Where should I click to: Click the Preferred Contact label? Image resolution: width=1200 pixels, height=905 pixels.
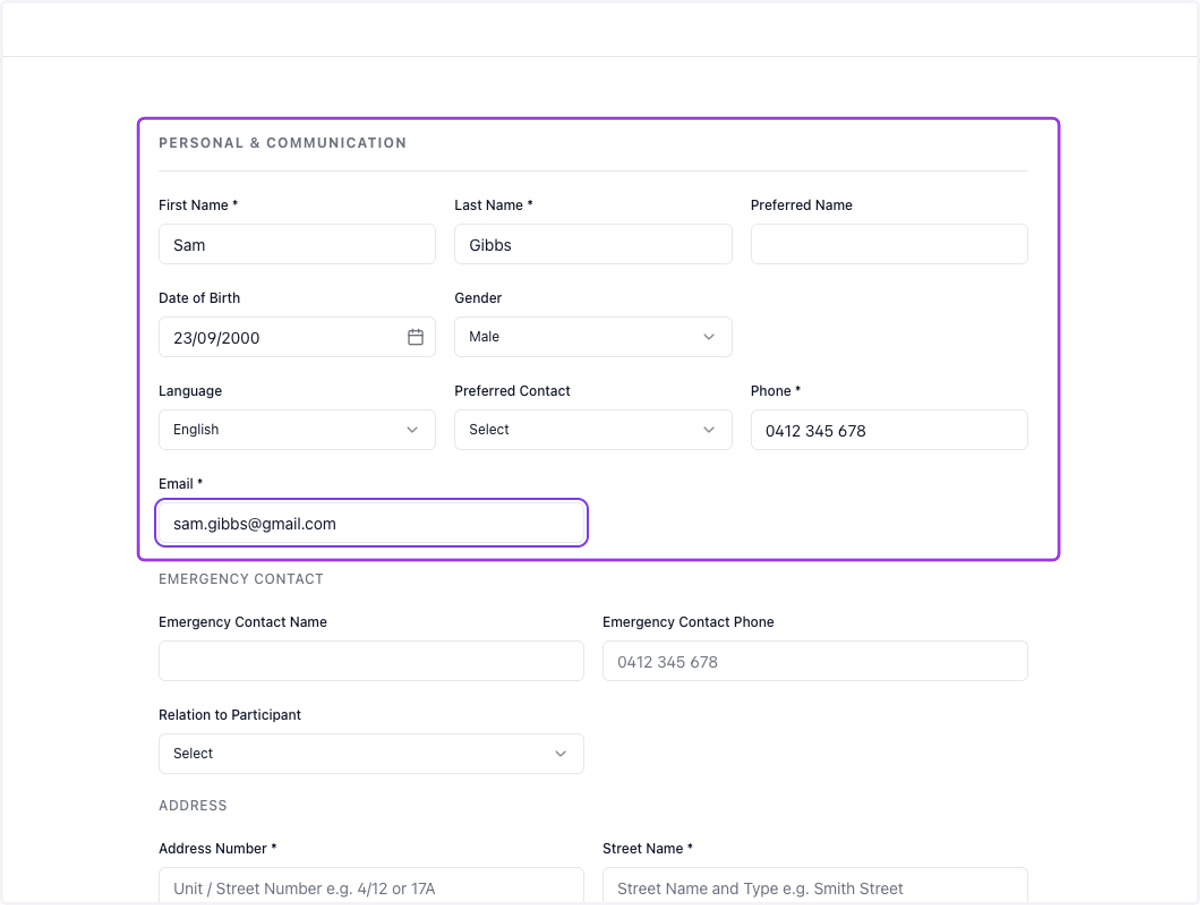512,391
